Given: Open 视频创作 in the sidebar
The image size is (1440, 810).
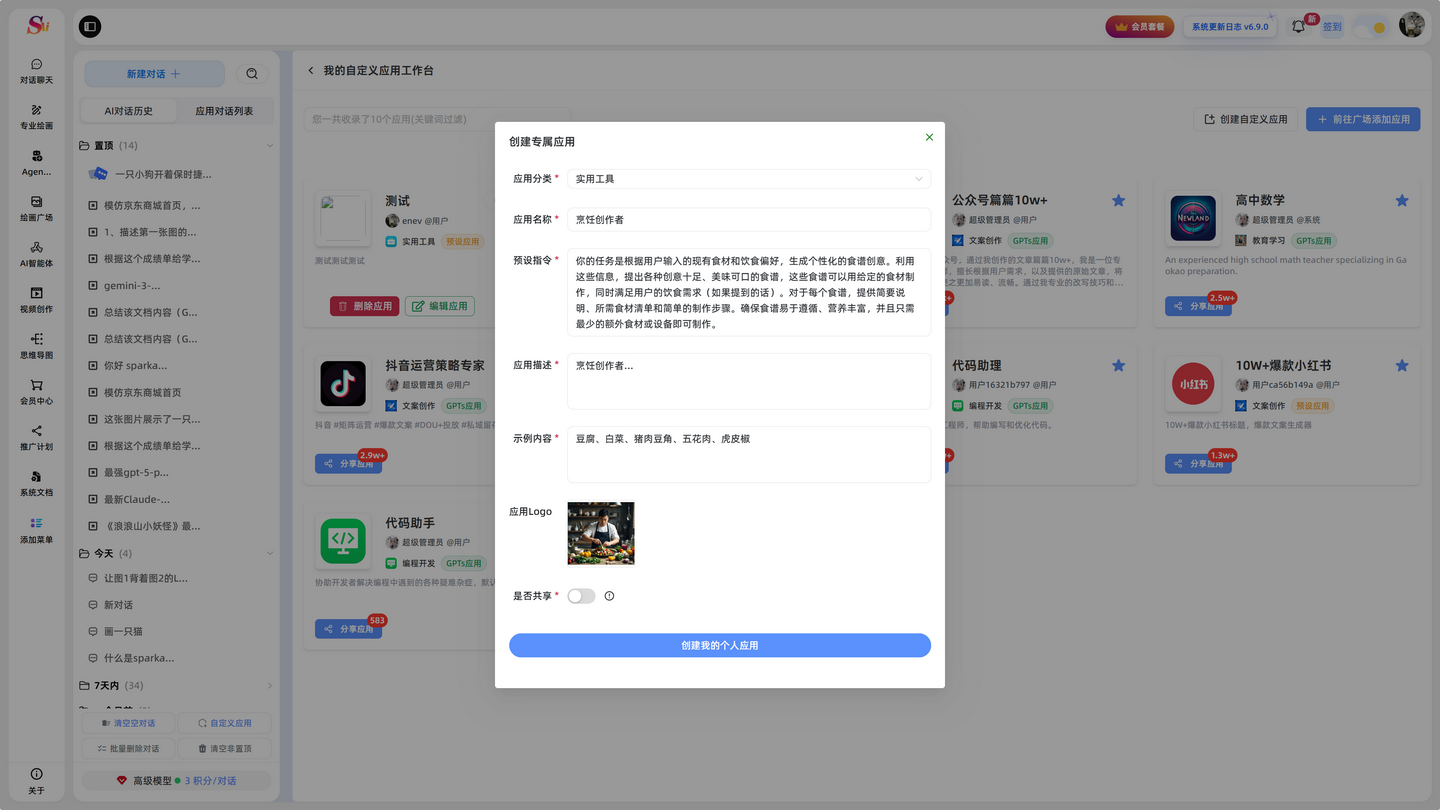Looking at the screenshot, I should [36, 300].
